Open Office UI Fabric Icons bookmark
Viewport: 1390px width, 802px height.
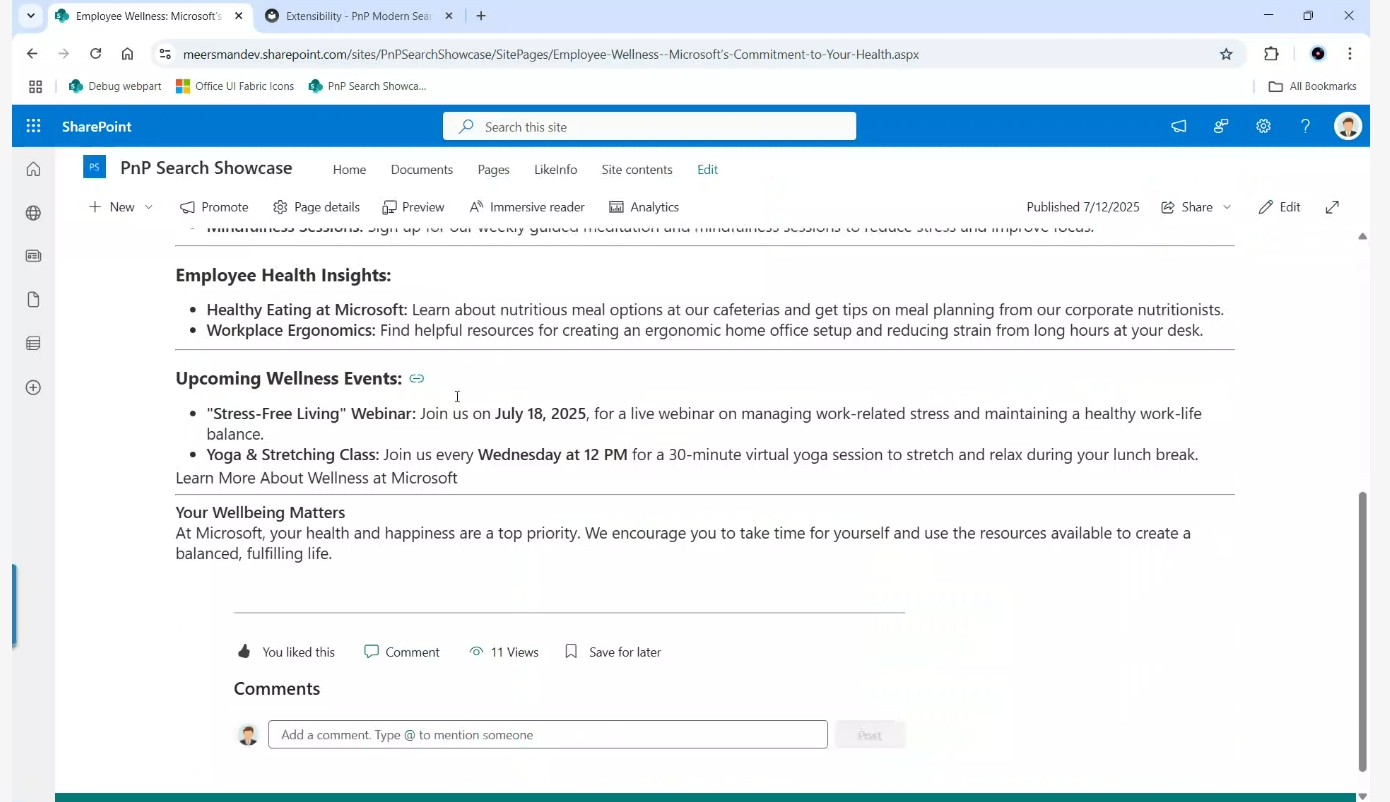click(235, 86)
